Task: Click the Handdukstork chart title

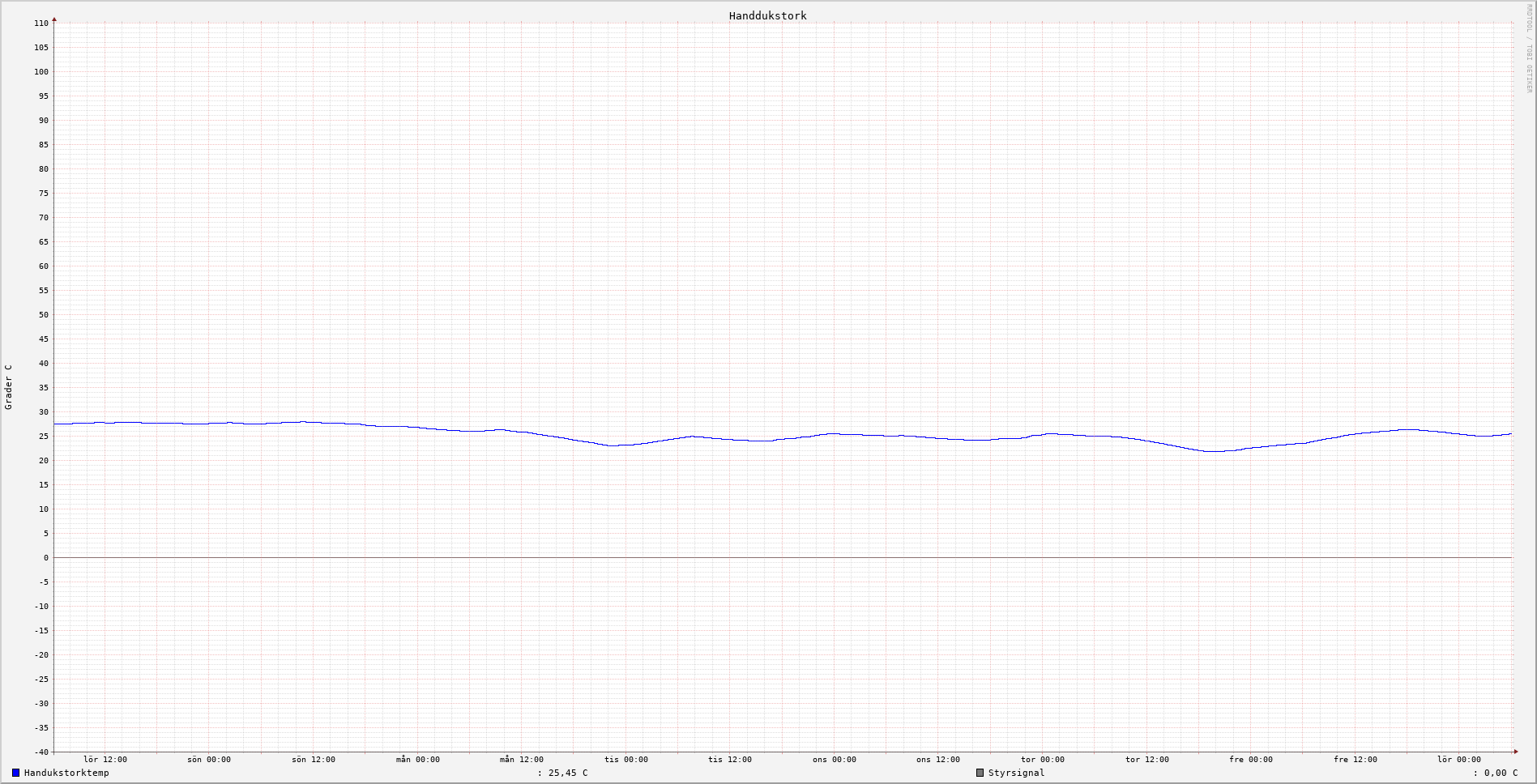Action: (x=767, y=15)
